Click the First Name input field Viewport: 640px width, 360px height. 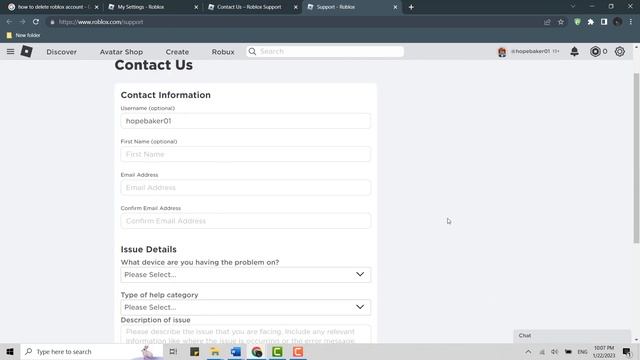(x=246, y=154)
